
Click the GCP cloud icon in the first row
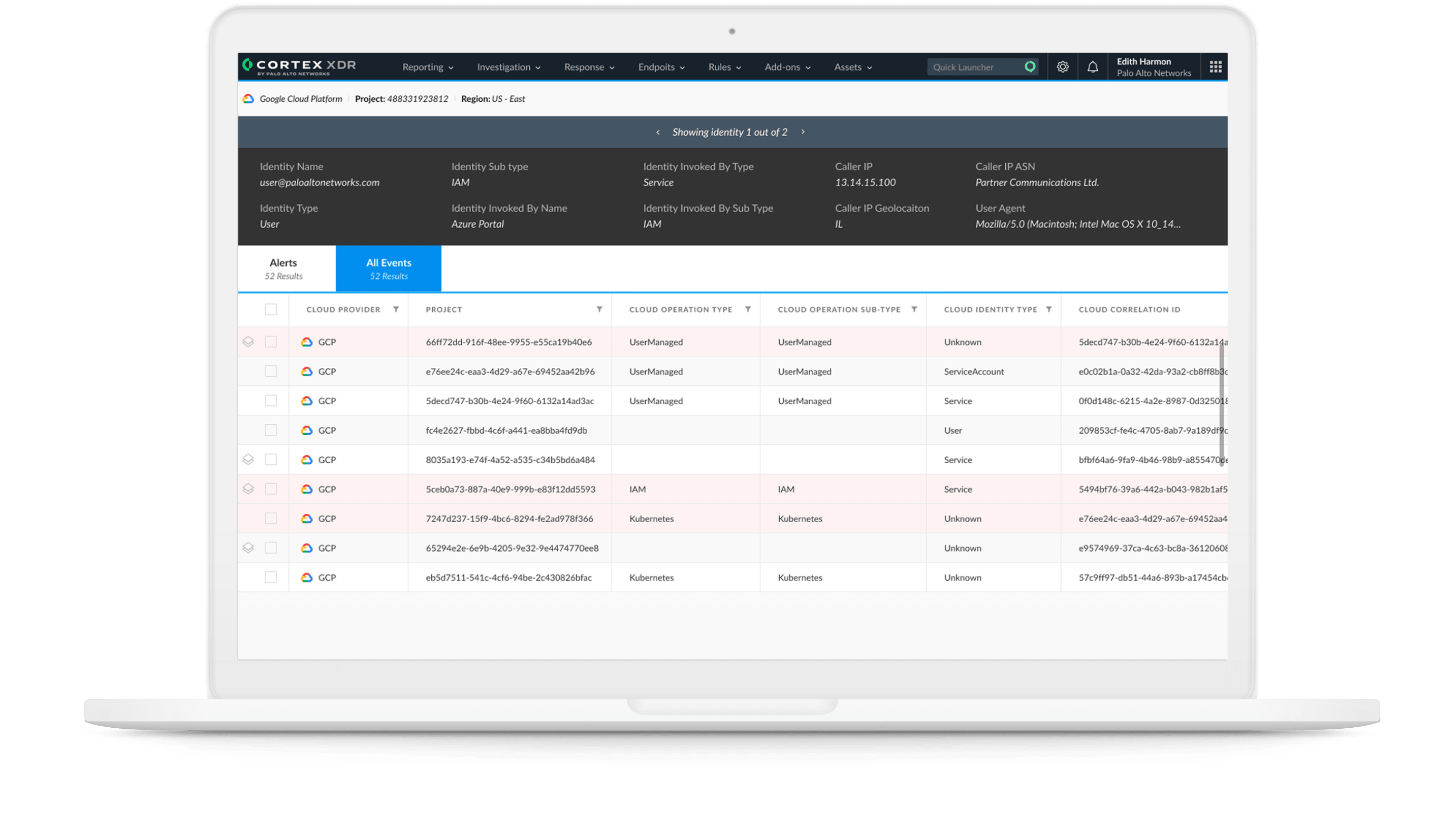307,341
